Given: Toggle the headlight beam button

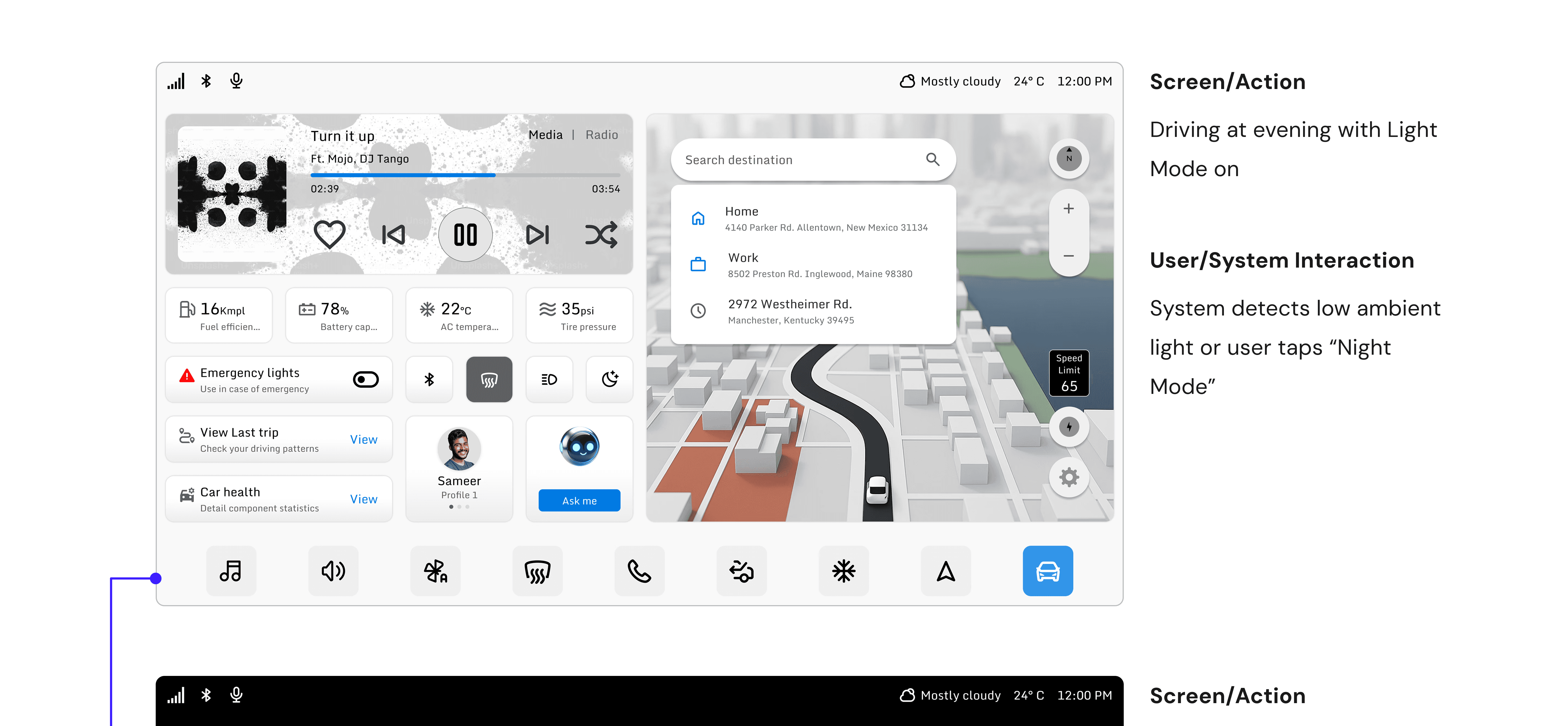Looking at the screenshot, I should [549, 380].
